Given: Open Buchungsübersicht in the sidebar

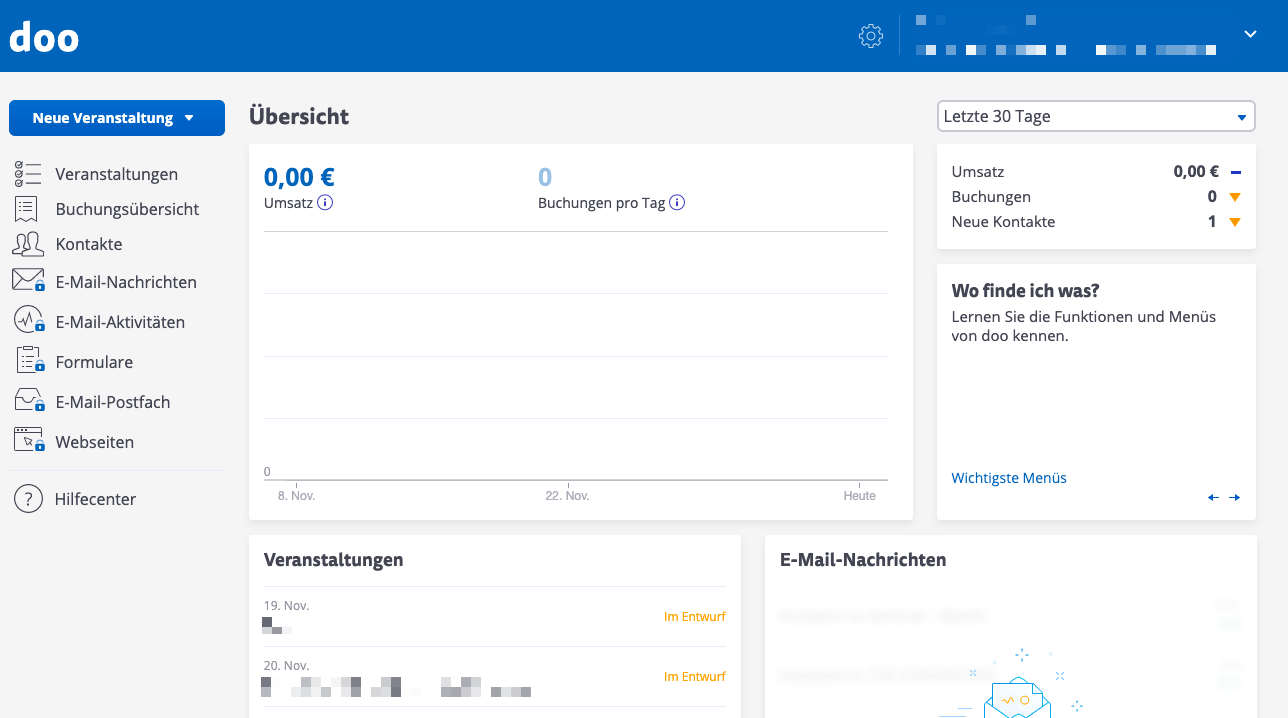Looking at the screenshot, I should click(x=127, y=209).
